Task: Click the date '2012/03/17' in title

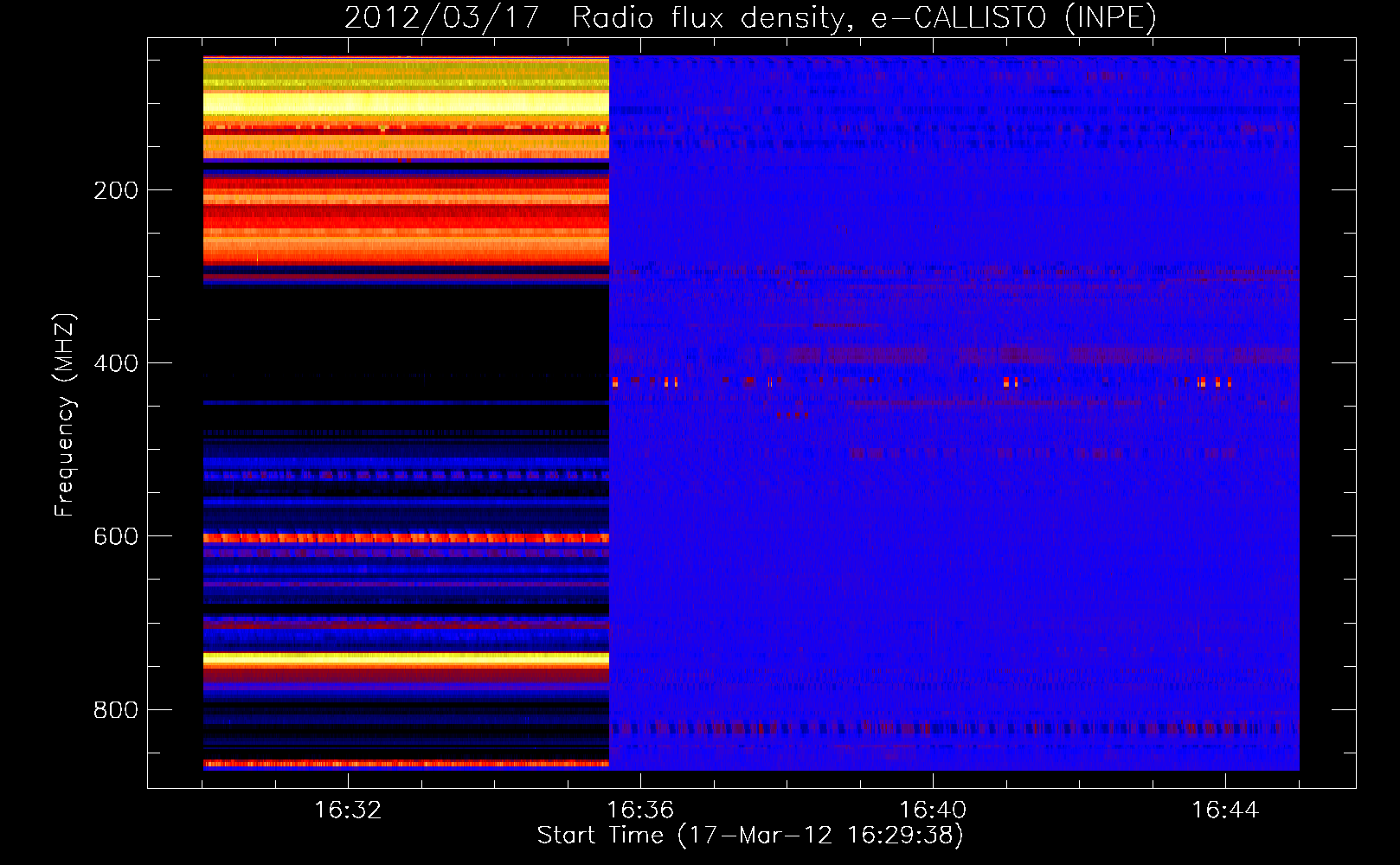Action: 441,17
